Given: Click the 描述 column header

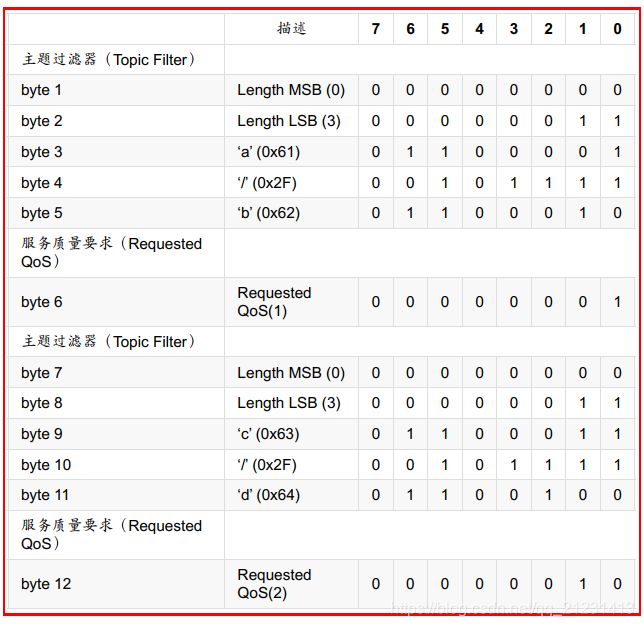Looking at the screenshot, I should pyautogui.click(x=291, y=29).
